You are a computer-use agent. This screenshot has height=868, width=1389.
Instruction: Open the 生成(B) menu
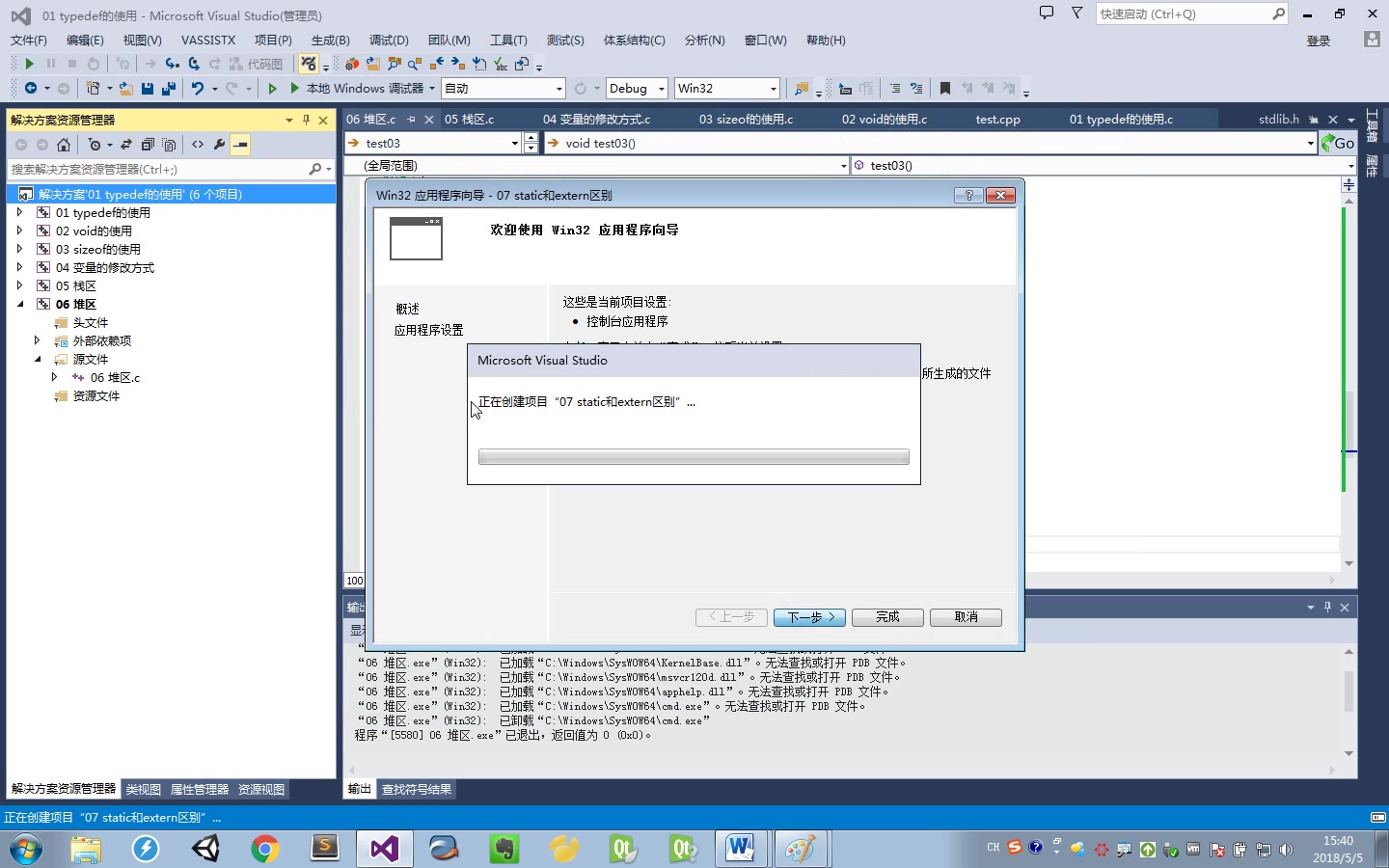tap(330, 40)
